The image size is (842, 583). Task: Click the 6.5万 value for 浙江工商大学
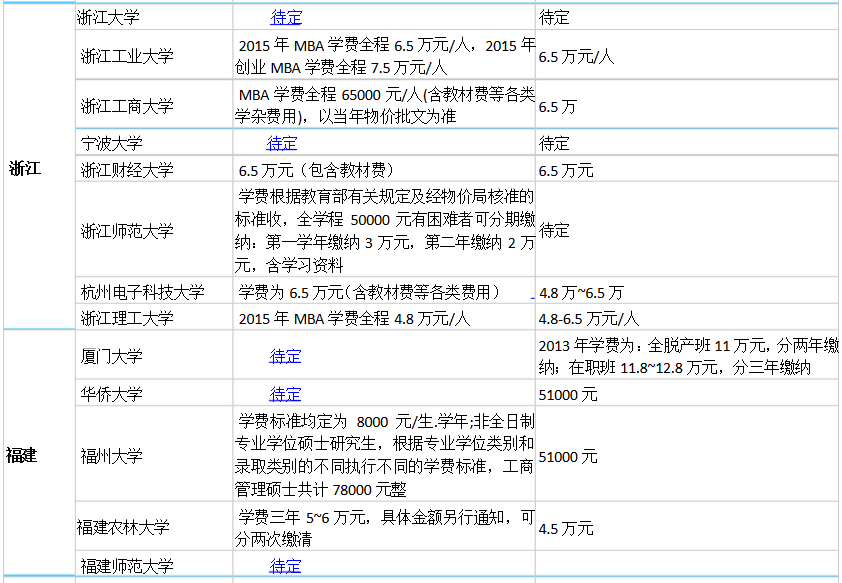(557, 106)
